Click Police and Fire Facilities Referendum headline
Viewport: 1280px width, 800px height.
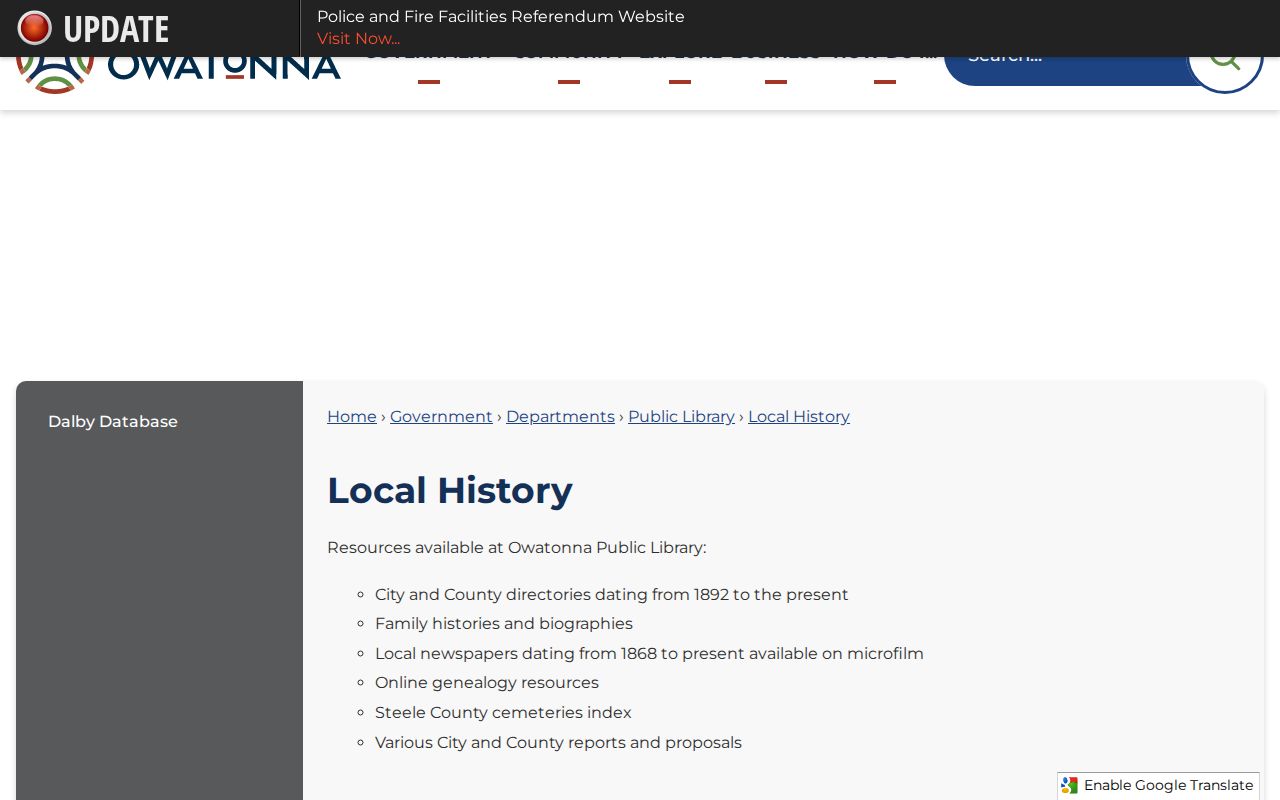(501, 17)
